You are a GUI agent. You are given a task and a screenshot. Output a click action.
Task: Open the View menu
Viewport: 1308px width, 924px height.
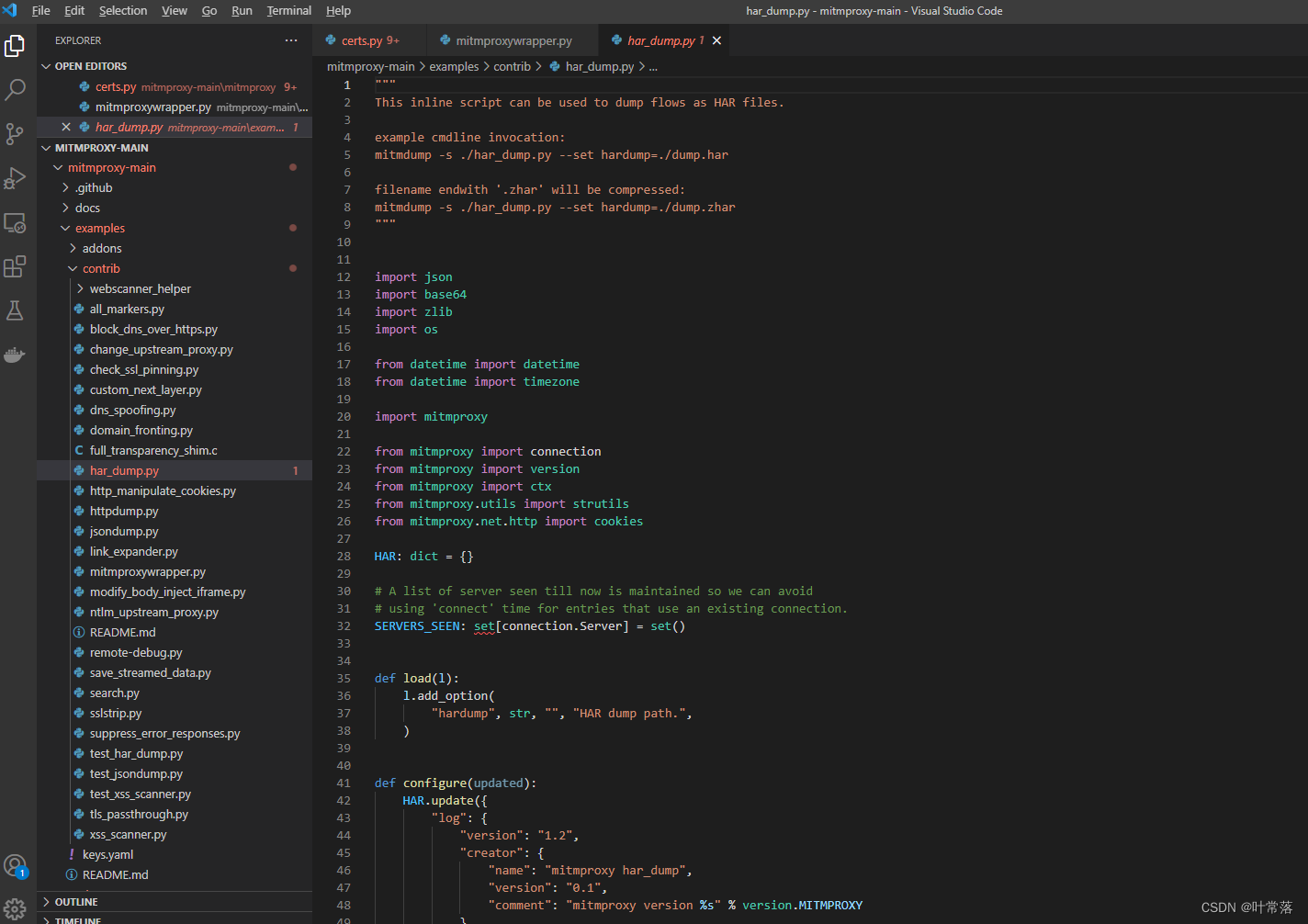coord(175,10)
